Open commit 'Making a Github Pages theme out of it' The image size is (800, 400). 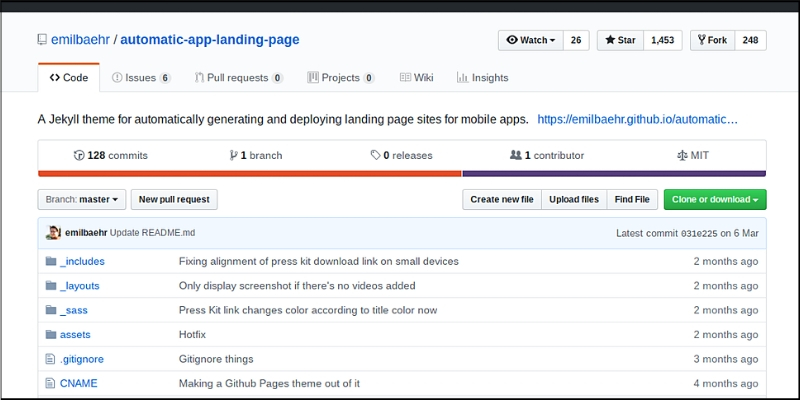point(269,383)
